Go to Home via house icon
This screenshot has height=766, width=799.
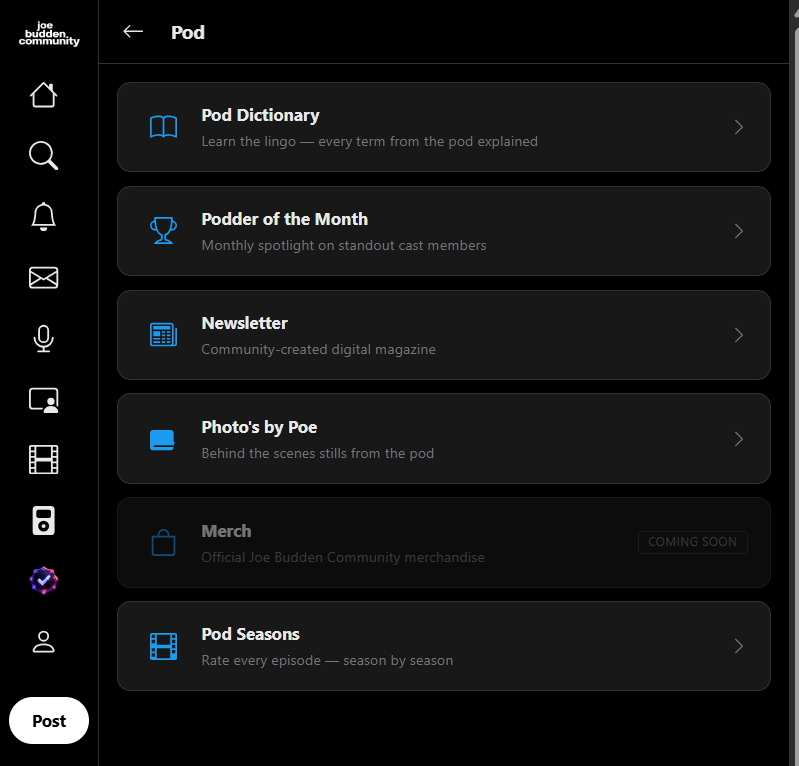tap(43, 95)
